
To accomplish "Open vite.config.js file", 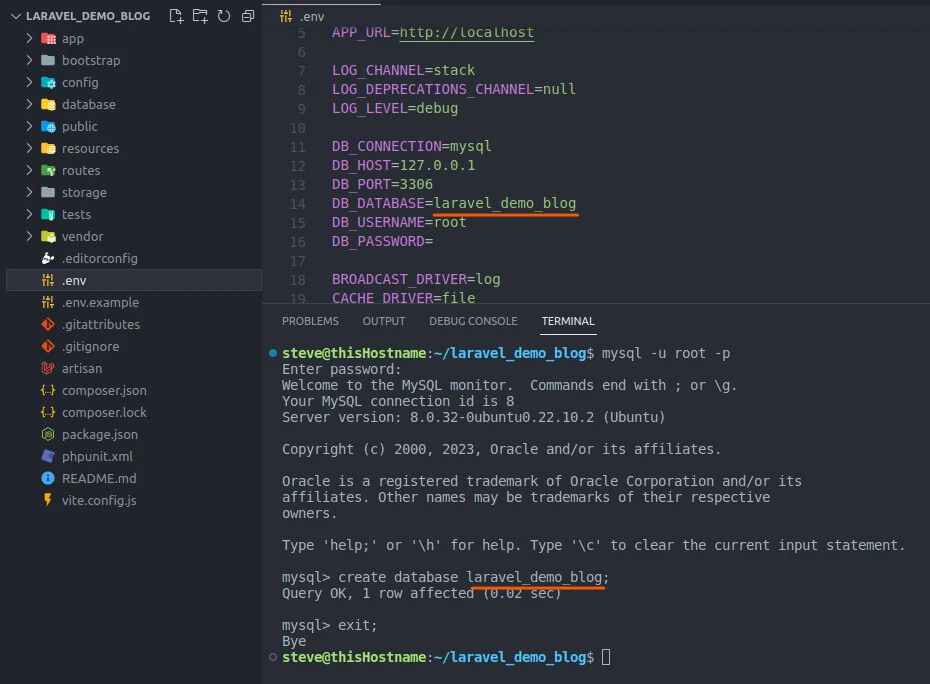I will pyautogui.click(x=98, y=500).
